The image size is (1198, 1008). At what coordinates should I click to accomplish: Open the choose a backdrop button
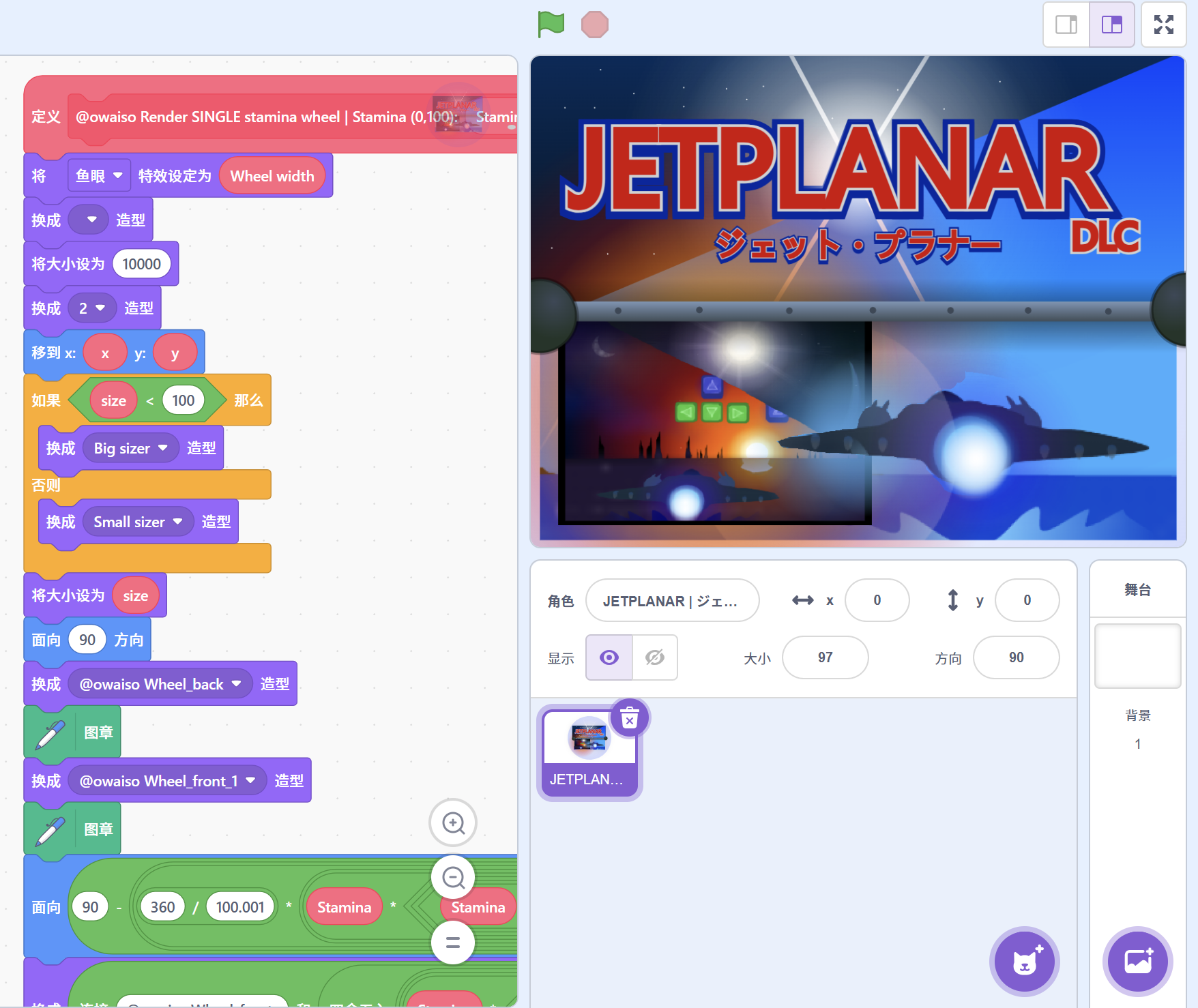[1138, 962]
